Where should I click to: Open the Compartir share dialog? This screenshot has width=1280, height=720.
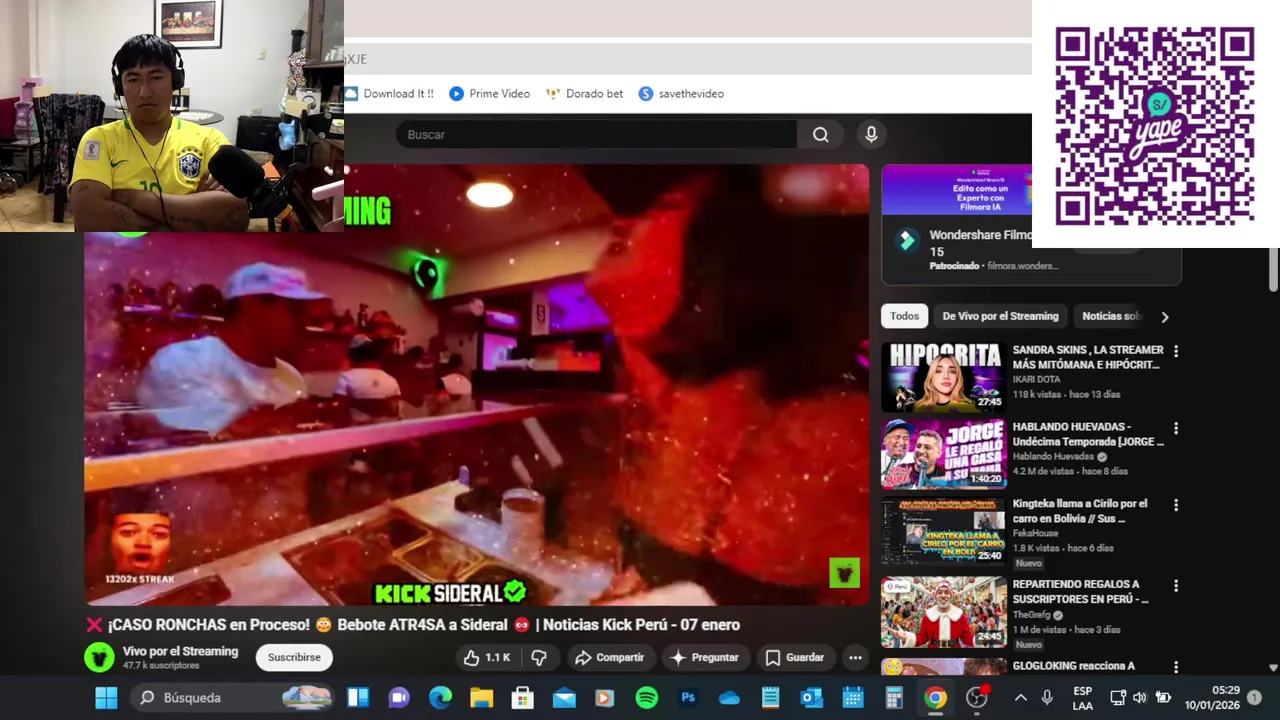coord(609,657)
